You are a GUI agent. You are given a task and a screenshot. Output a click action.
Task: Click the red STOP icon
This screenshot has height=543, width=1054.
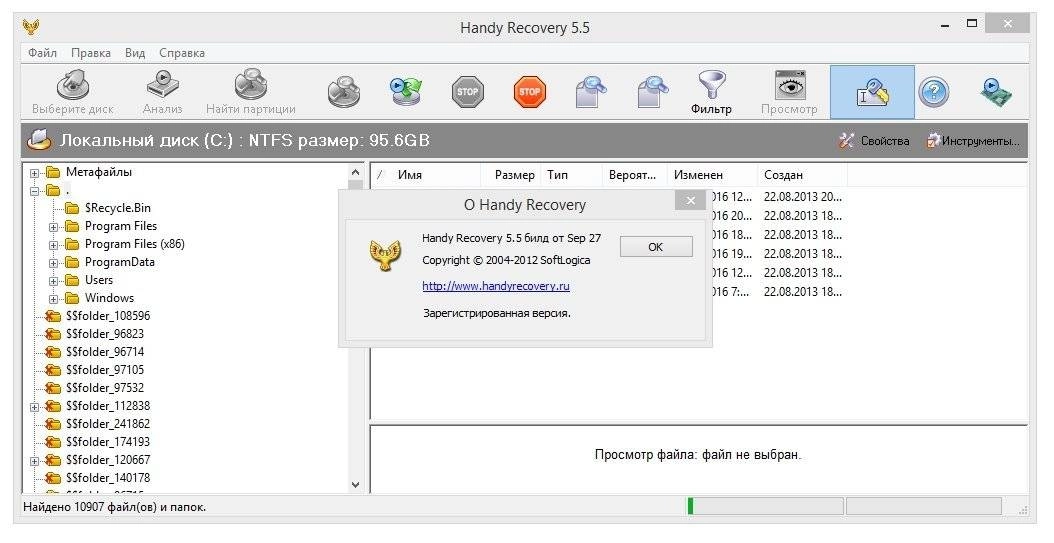(530, 92)
